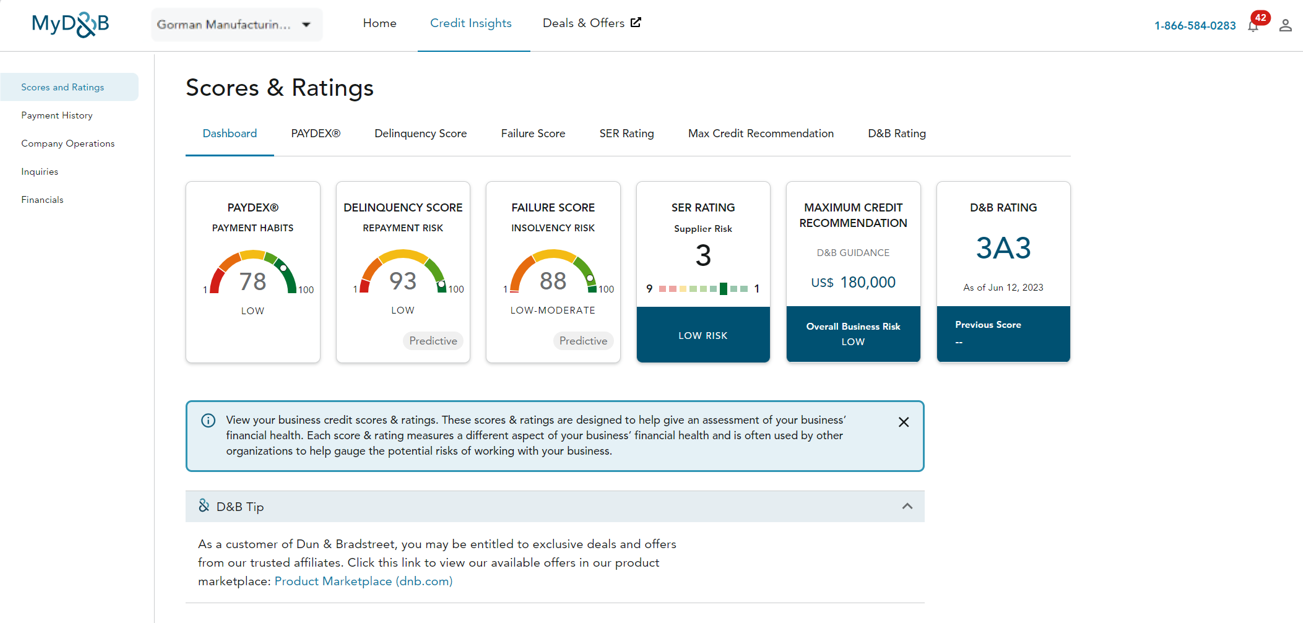Image resolution: width=1303 pixels, height=623 pixels.
Task: Open the Maximum Credit Recommendation card
Action: tap(853, 272)
